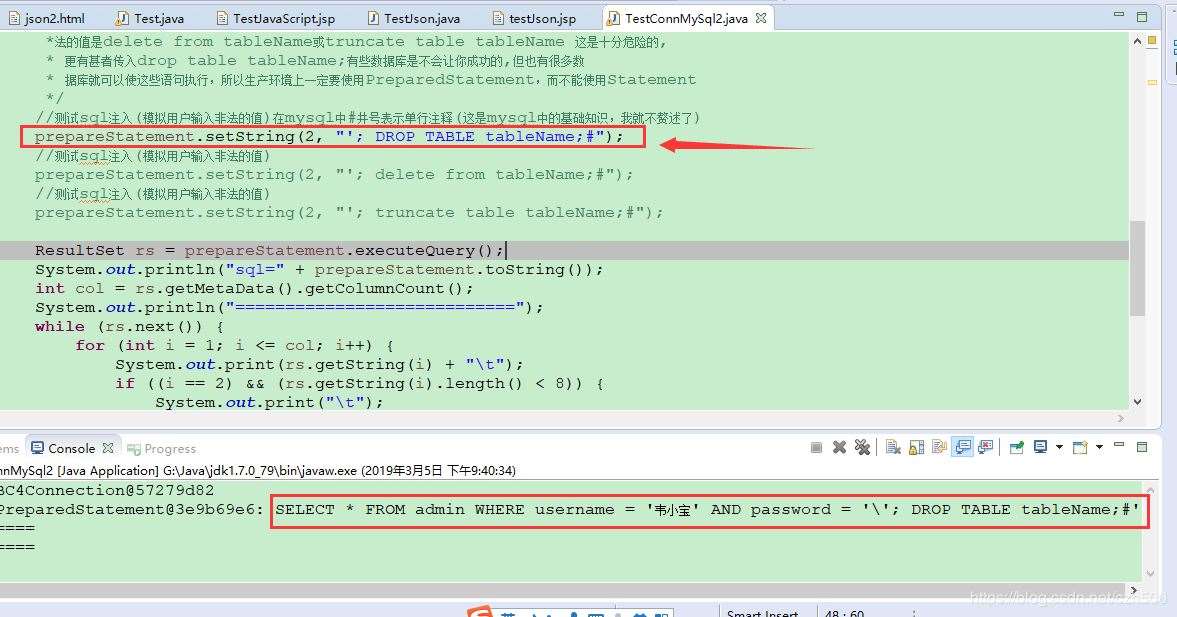
Task: Select Show Console When Standard Error Changes
Action: (984, 447)
